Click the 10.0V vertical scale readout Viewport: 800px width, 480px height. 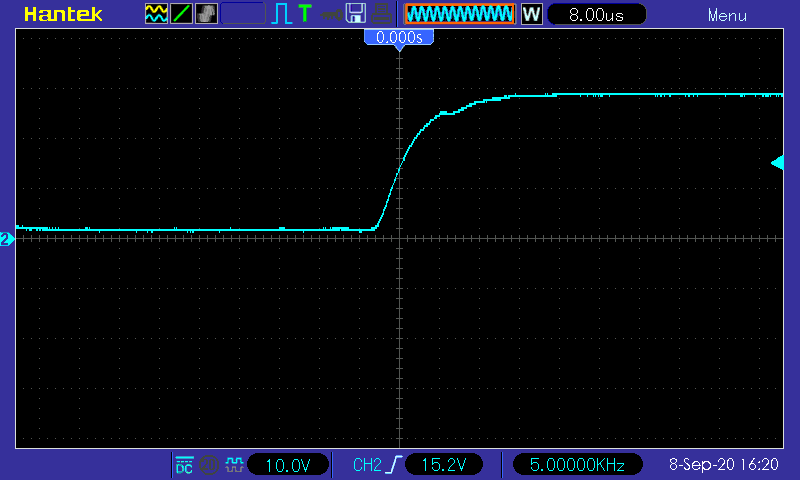tap(288, 465)
